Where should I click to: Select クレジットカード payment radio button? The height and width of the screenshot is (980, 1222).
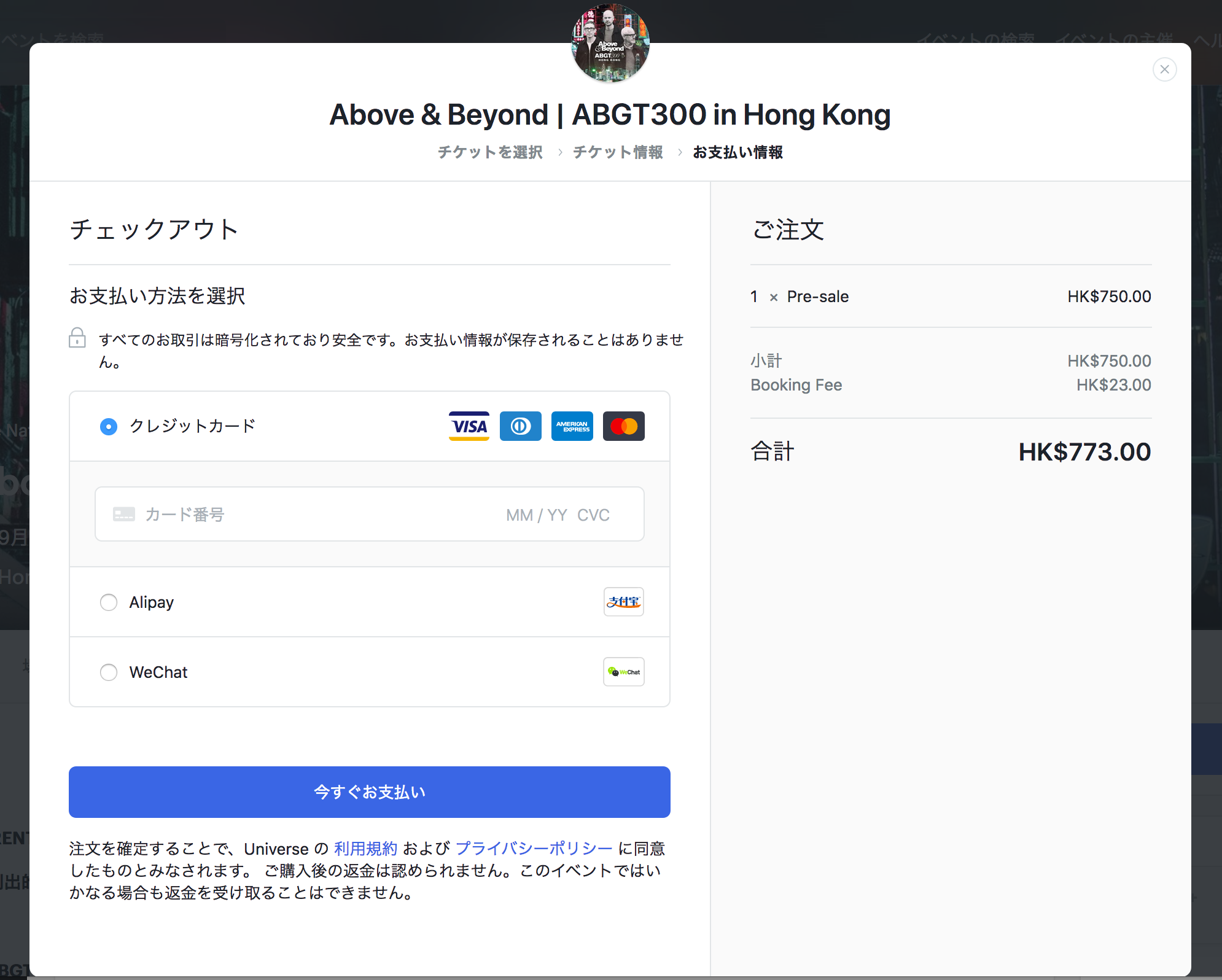pyautogui.click(x=109, y=426)
